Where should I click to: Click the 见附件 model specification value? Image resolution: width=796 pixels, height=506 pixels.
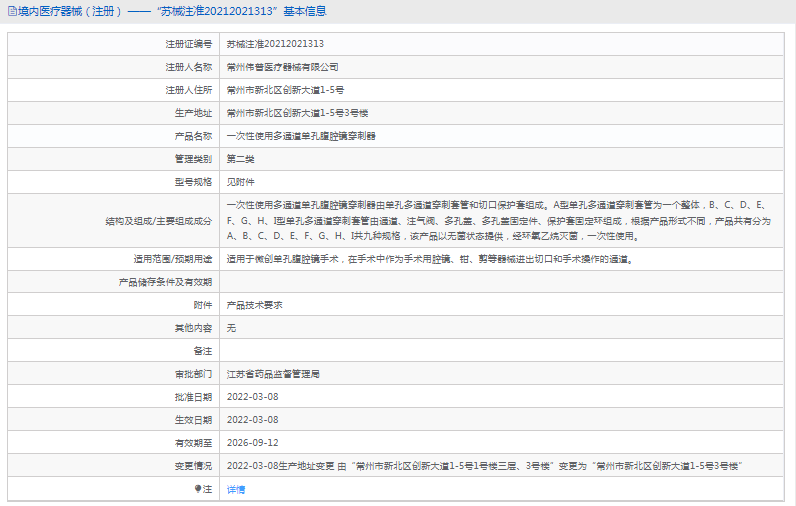(x=241, y=182)
